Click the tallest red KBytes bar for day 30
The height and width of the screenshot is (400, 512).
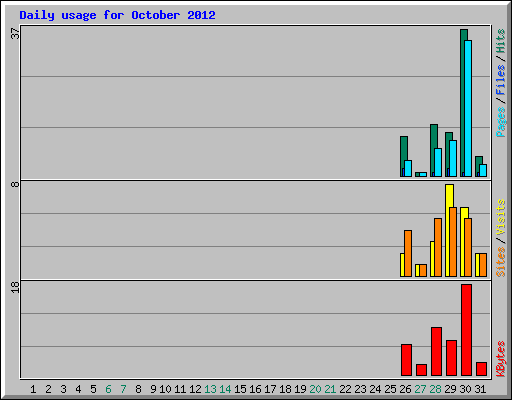click(466, 330)
